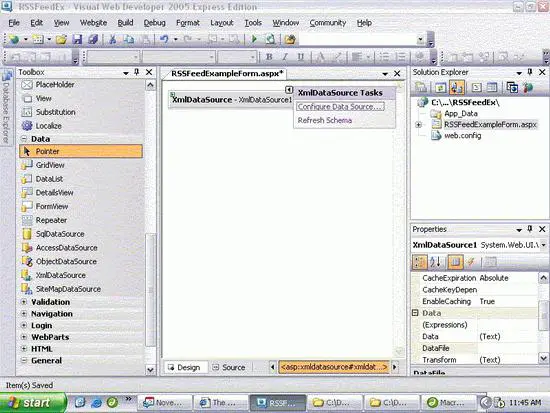Open the Debug menu
The image size is (550, 413).
(x=154, y=23)
